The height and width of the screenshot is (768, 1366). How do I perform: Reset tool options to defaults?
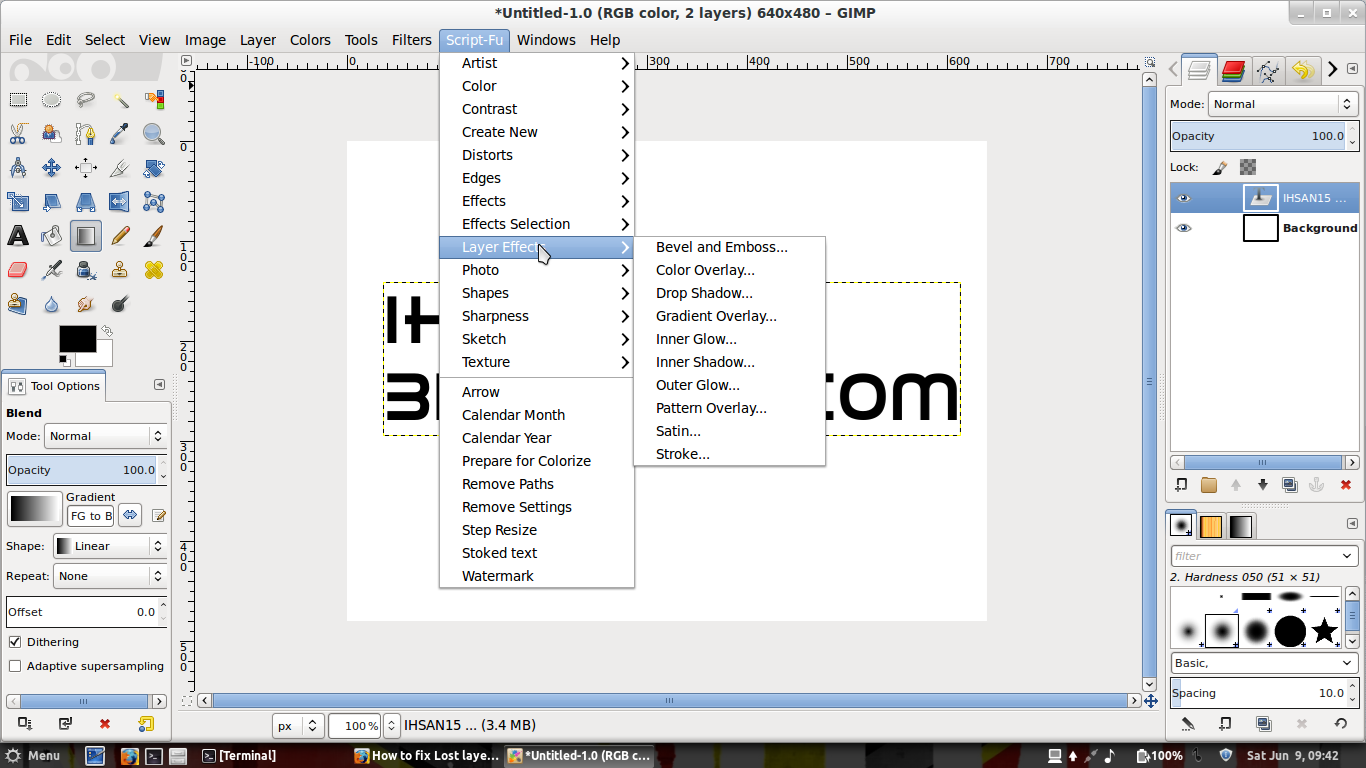click(146, 724)
